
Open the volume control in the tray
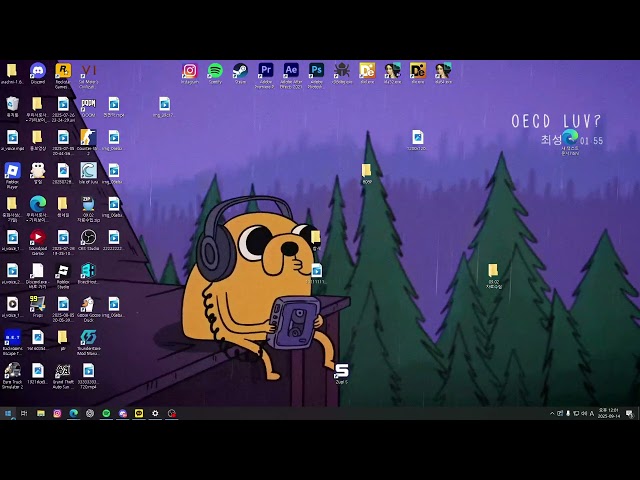point(584,413)
